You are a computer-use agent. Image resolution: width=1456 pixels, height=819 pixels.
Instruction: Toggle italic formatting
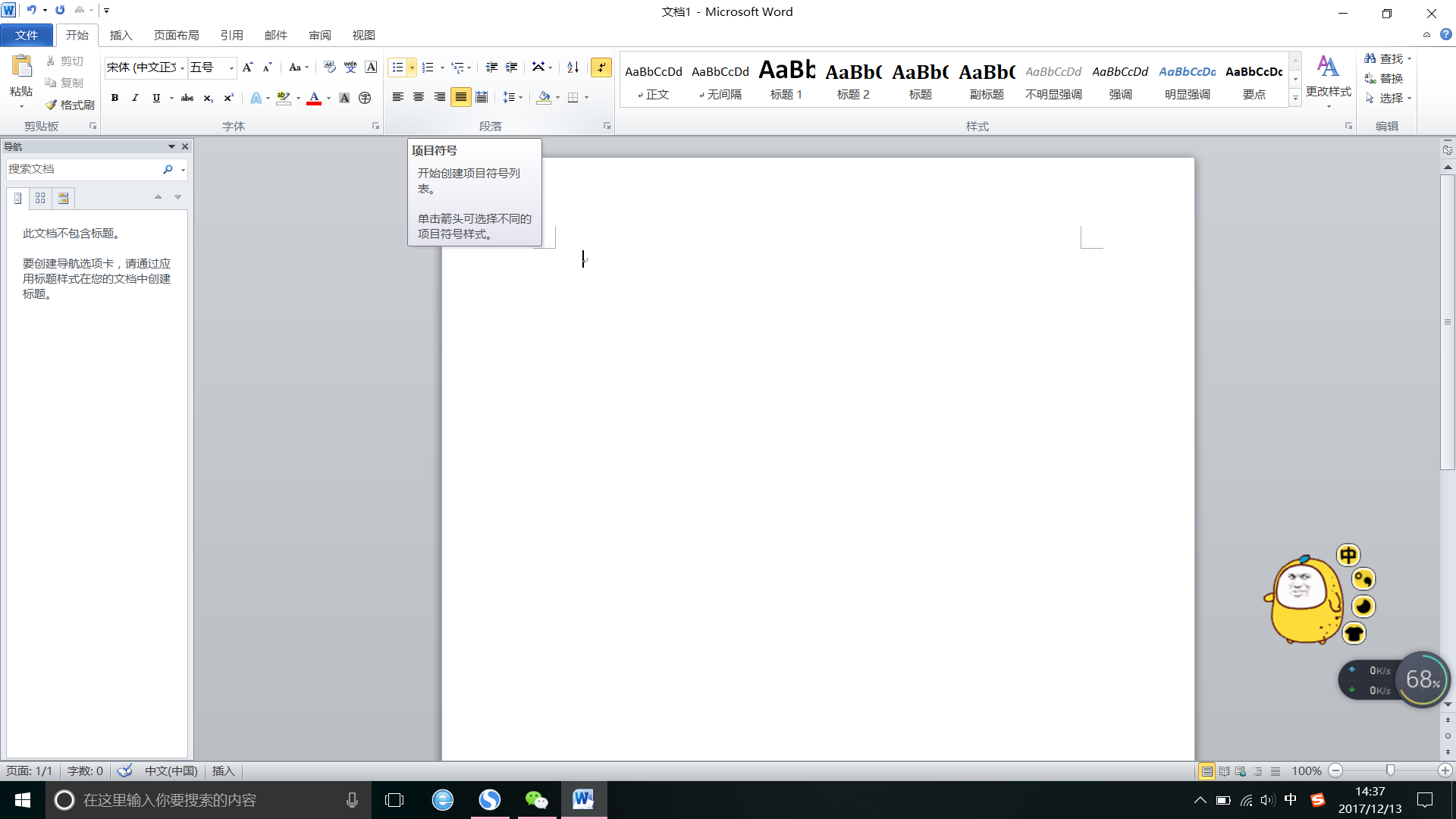[135, 98]
